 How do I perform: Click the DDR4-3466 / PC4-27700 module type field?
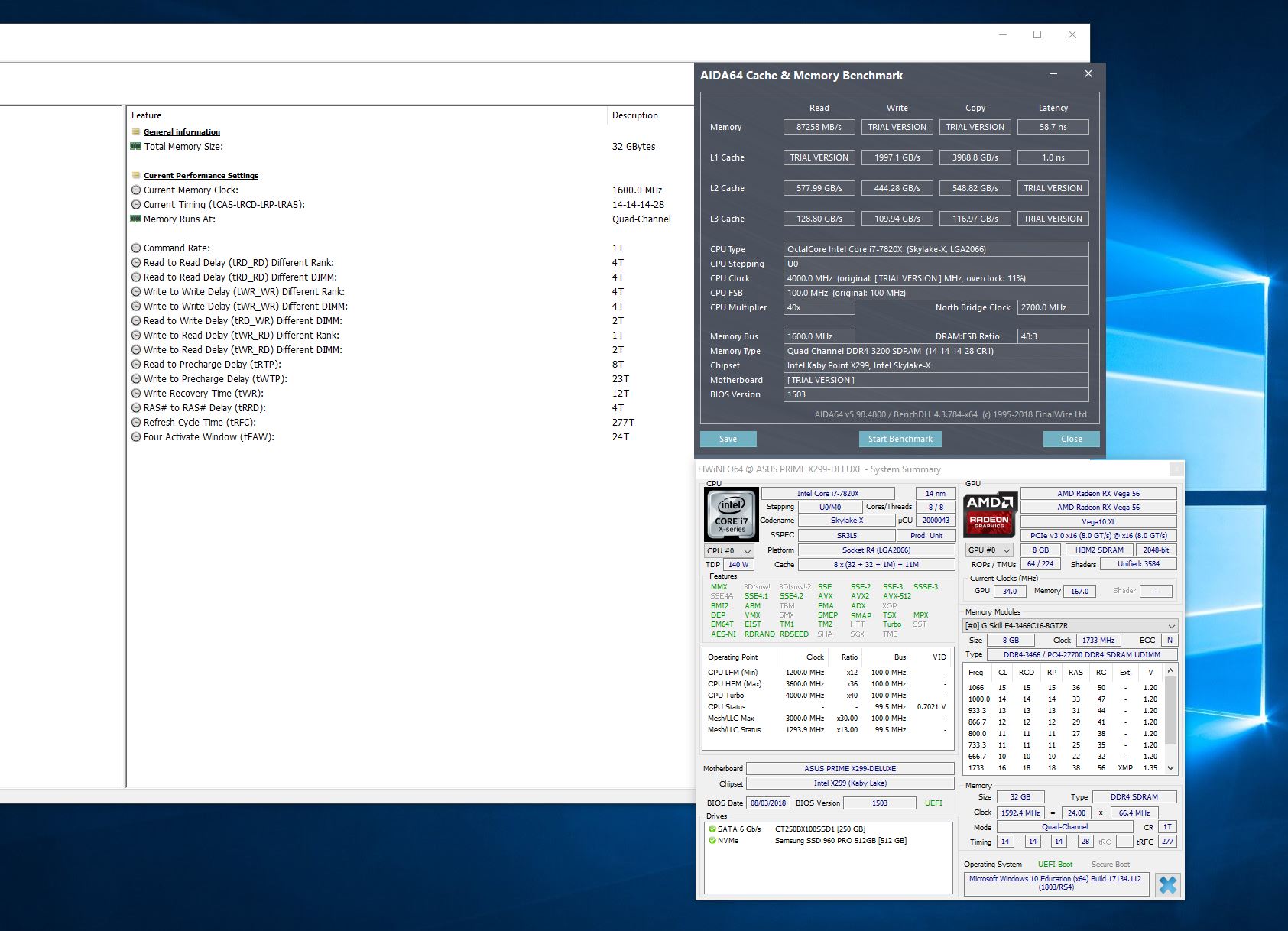tap(1082, 655)
